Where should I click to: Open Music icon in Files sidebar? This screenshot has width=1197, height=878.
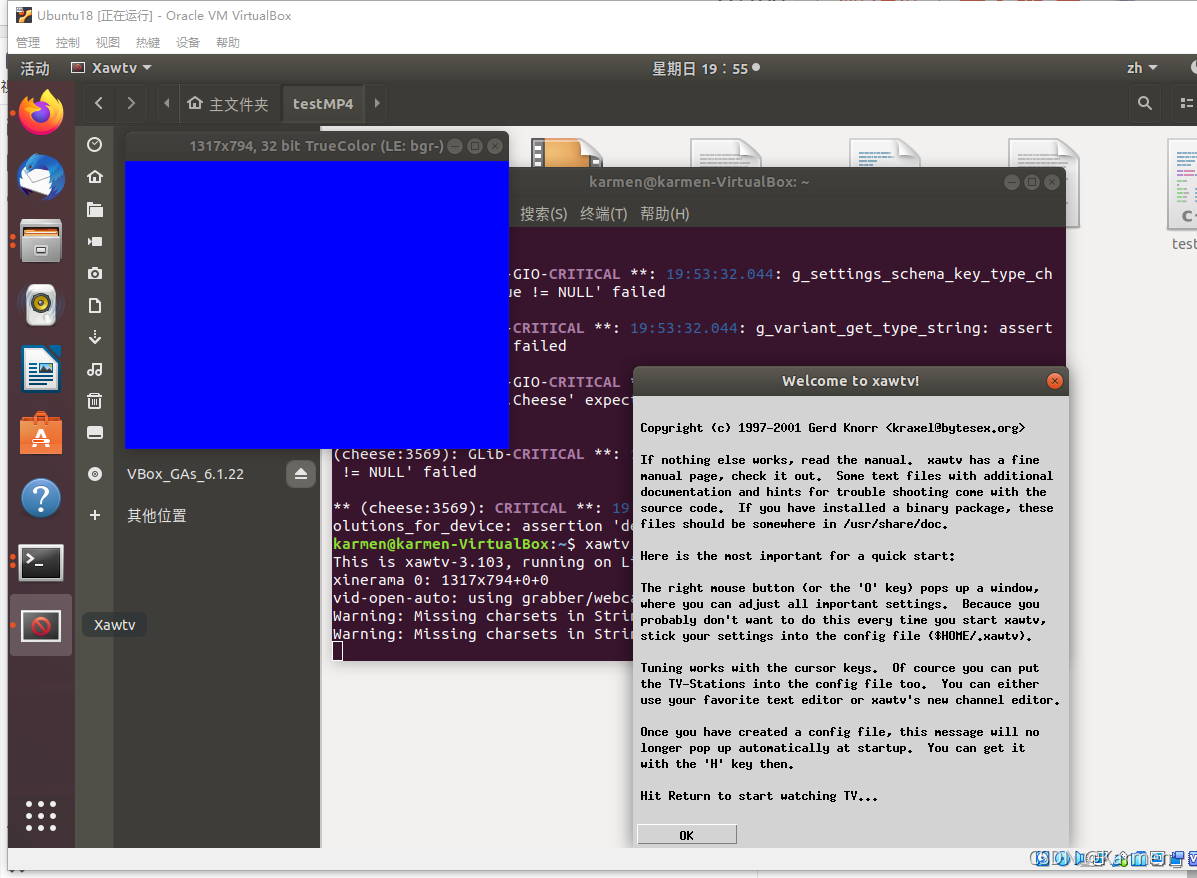pos(95,369)
